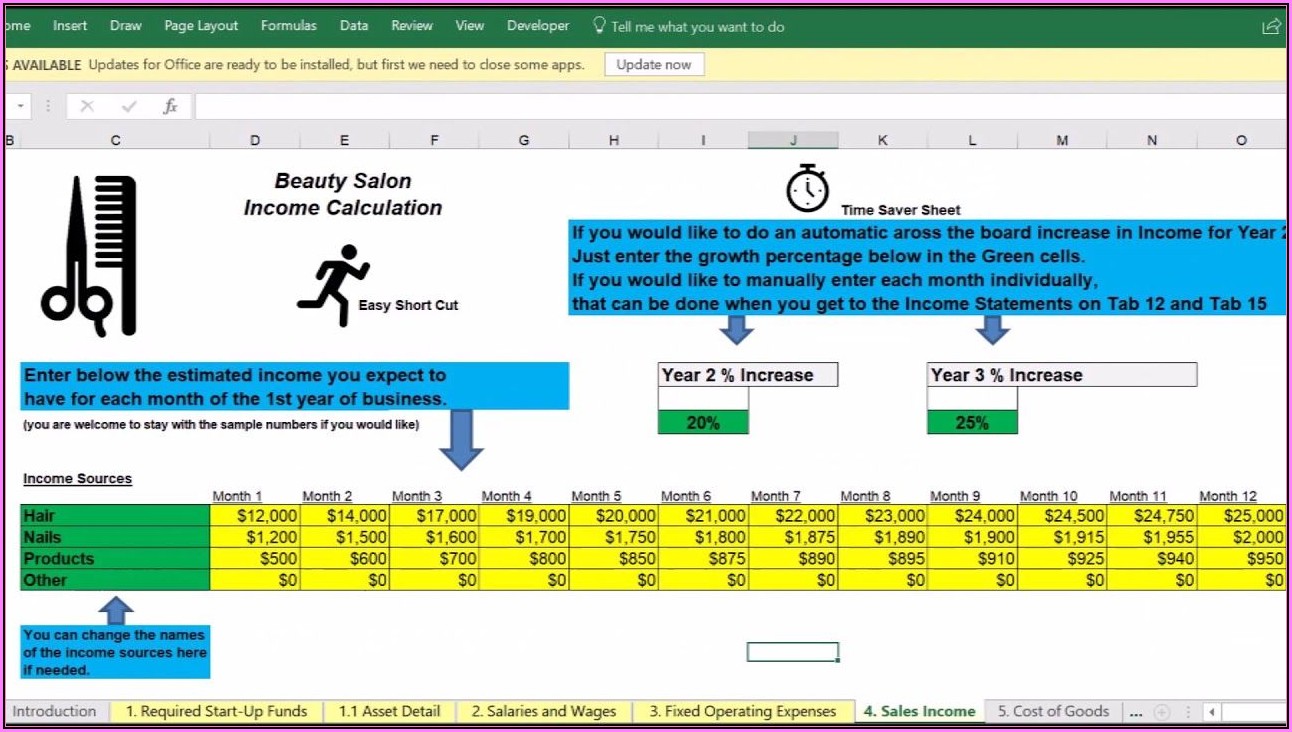1292x732 pixels.
Task: Select Other Month 3 value $0
Action: (x=434, y=580)
